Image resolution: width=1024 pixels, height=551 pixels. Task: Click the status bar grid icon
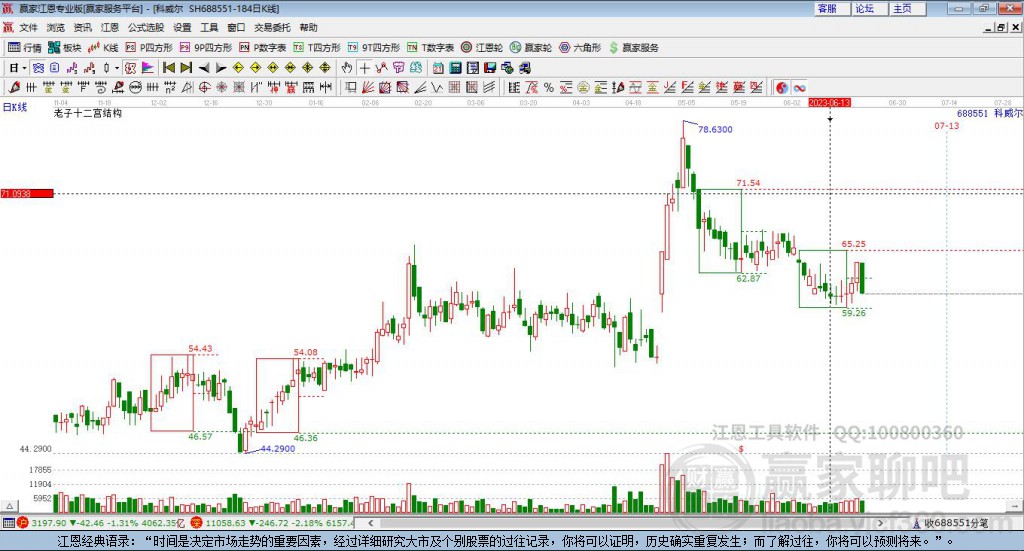pos(8,523)
